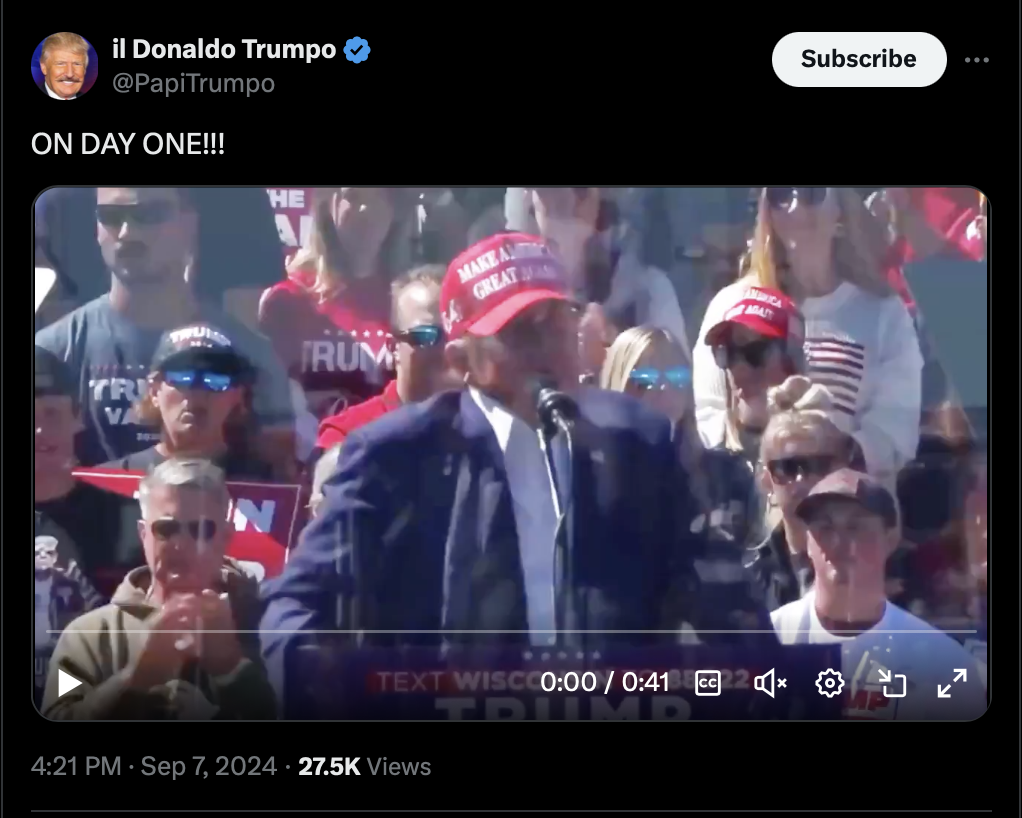
Task: Click the 27.5K Views count
Action: (x=364, y=767)
